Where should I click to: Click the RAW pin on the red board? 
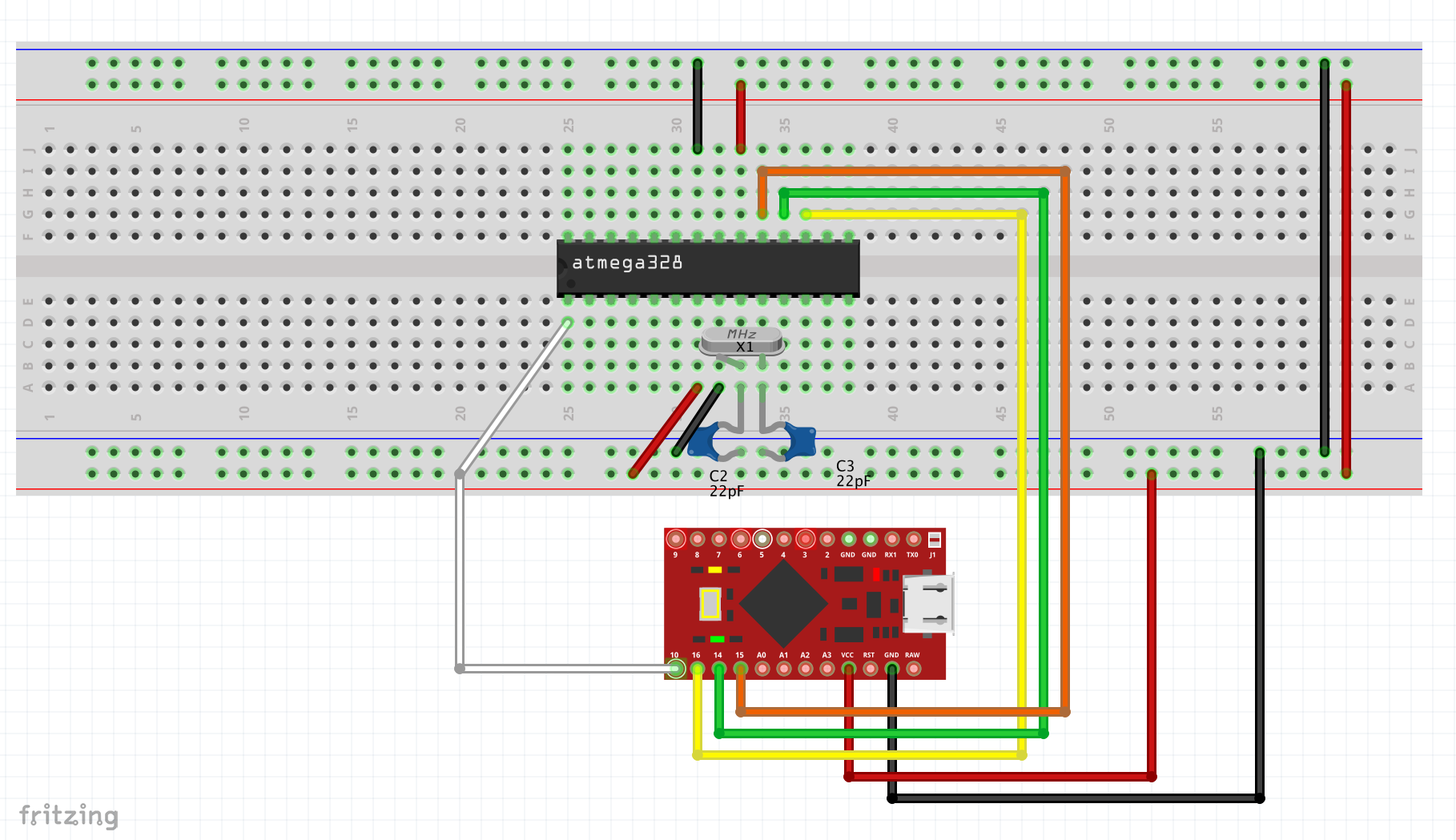tap(914, 669)
